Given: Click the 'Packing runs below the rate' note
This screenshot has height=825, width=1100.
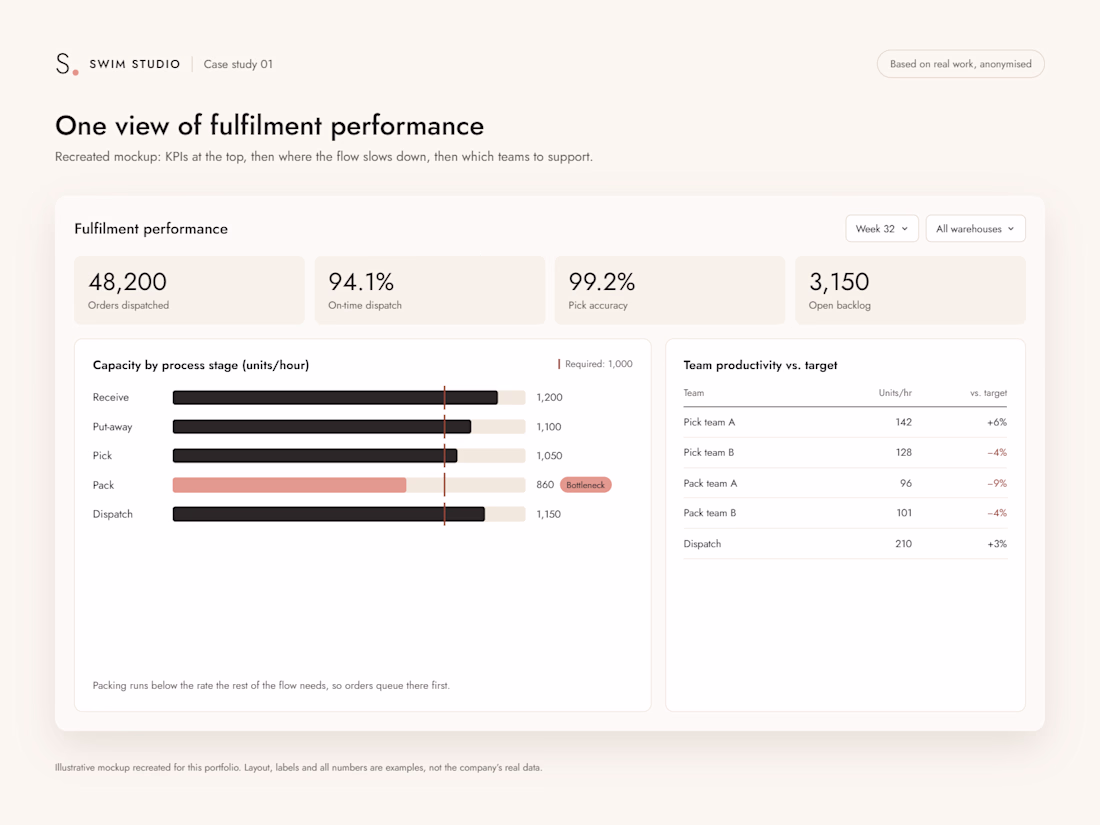Looking at the screenshot, I should (x=271, y=685).
